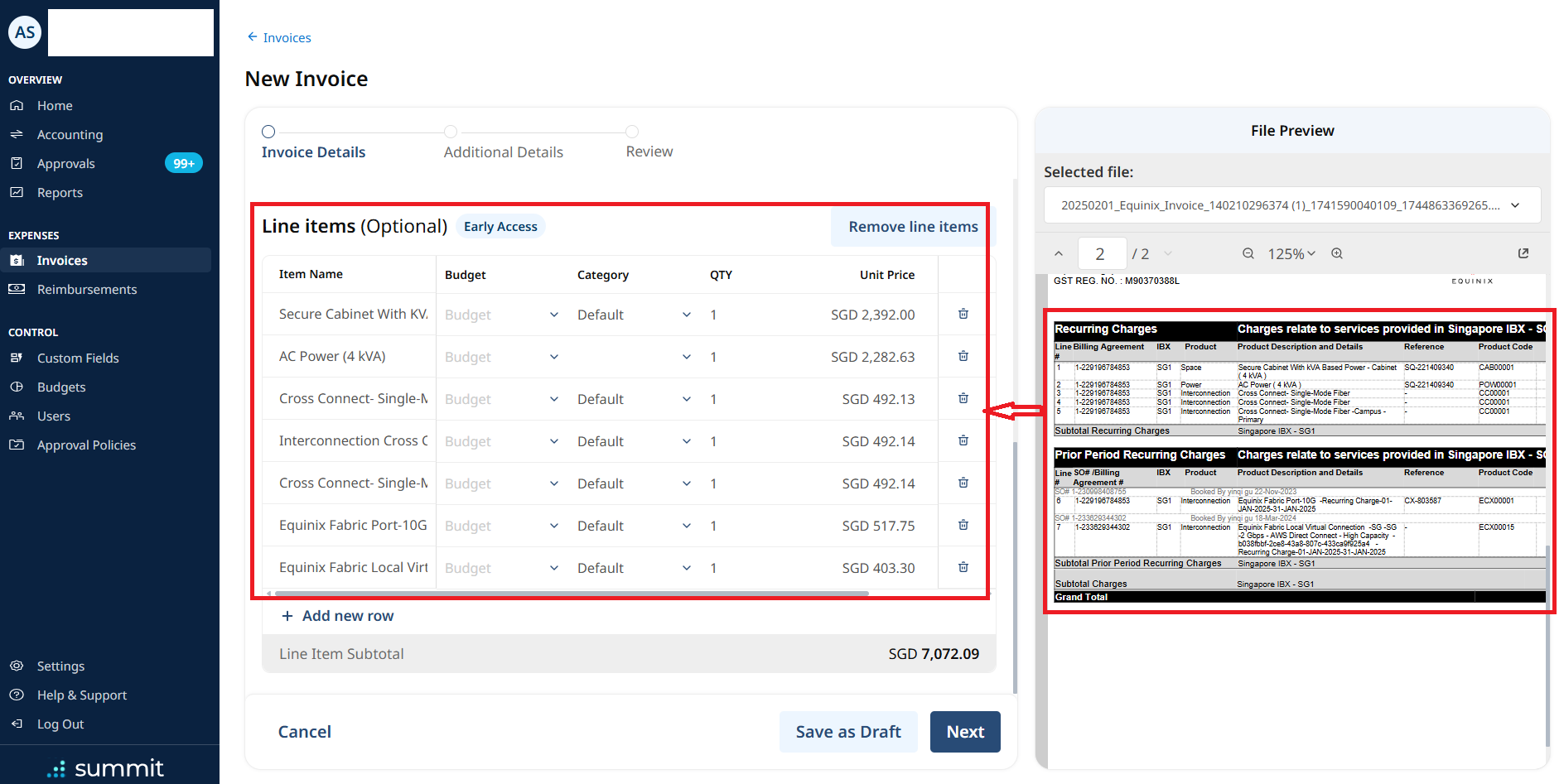Screen dimensions: 1564x784
Task: Click the Review step circle
Action: (632, 132)
